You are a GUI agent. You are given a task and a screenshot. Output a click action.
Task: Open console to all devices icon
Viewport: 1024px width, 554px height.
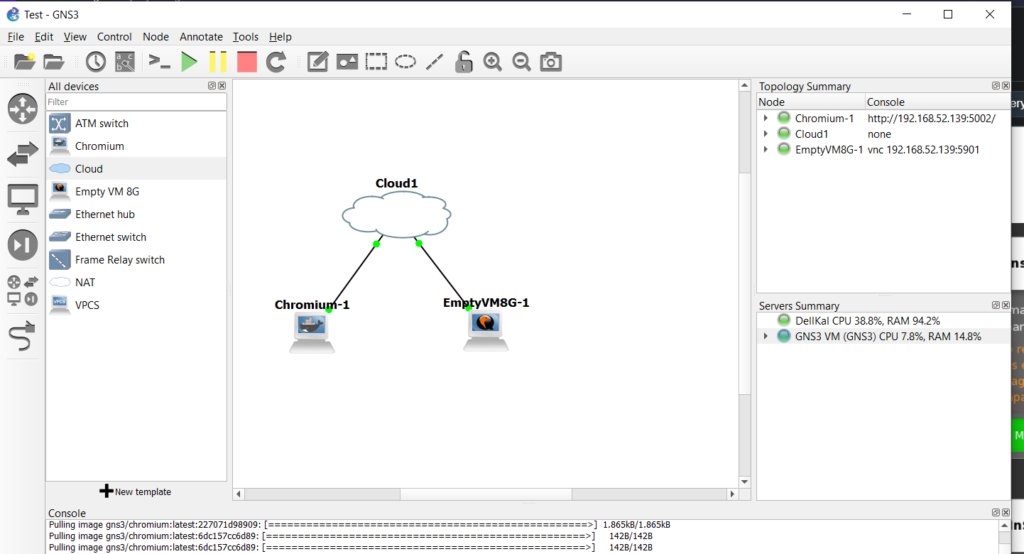coord(159,62)
